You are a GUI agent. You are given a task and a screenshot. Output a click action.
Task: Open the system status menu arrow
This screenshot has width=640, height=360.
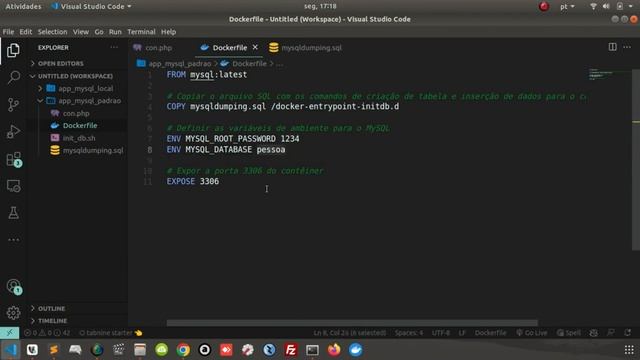631,6
